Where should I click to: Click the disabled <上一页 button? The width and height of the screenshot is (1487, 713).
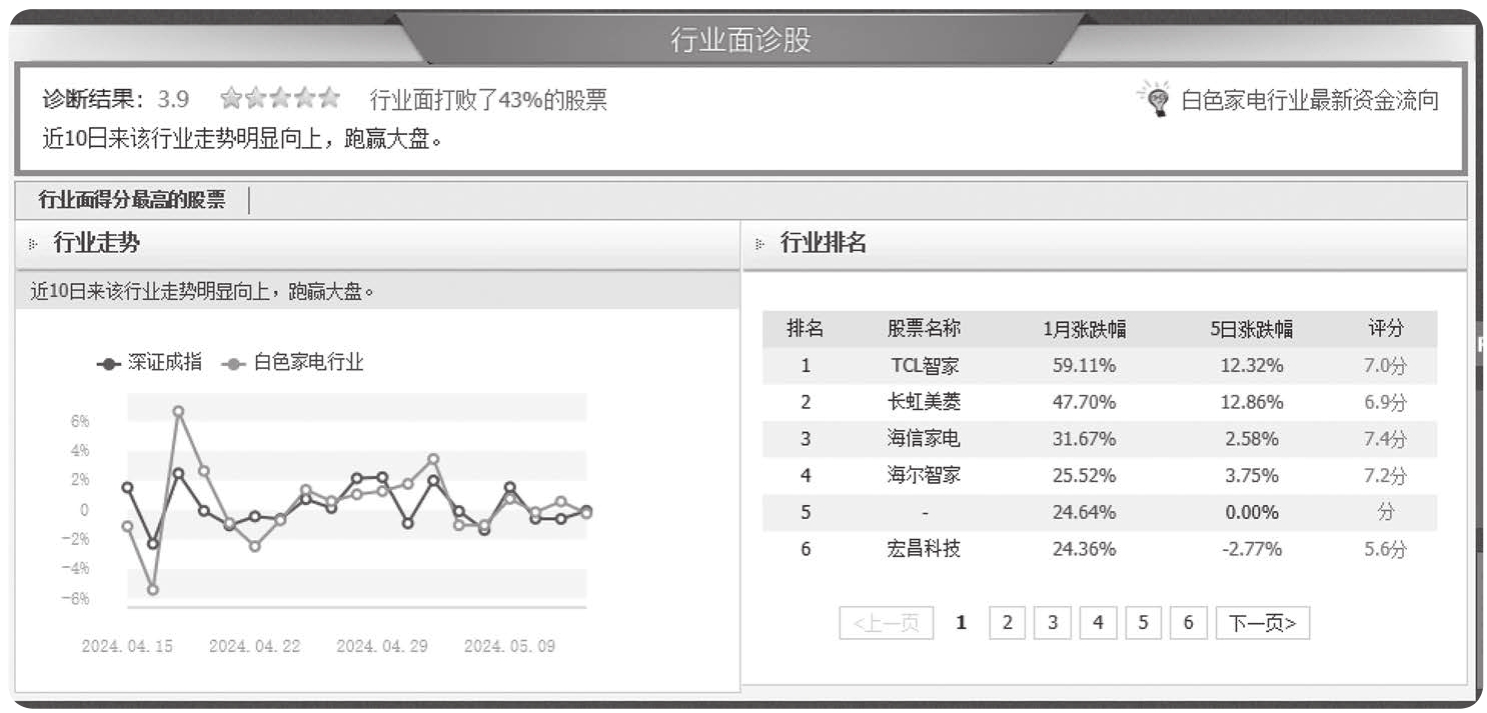(887, 623)
